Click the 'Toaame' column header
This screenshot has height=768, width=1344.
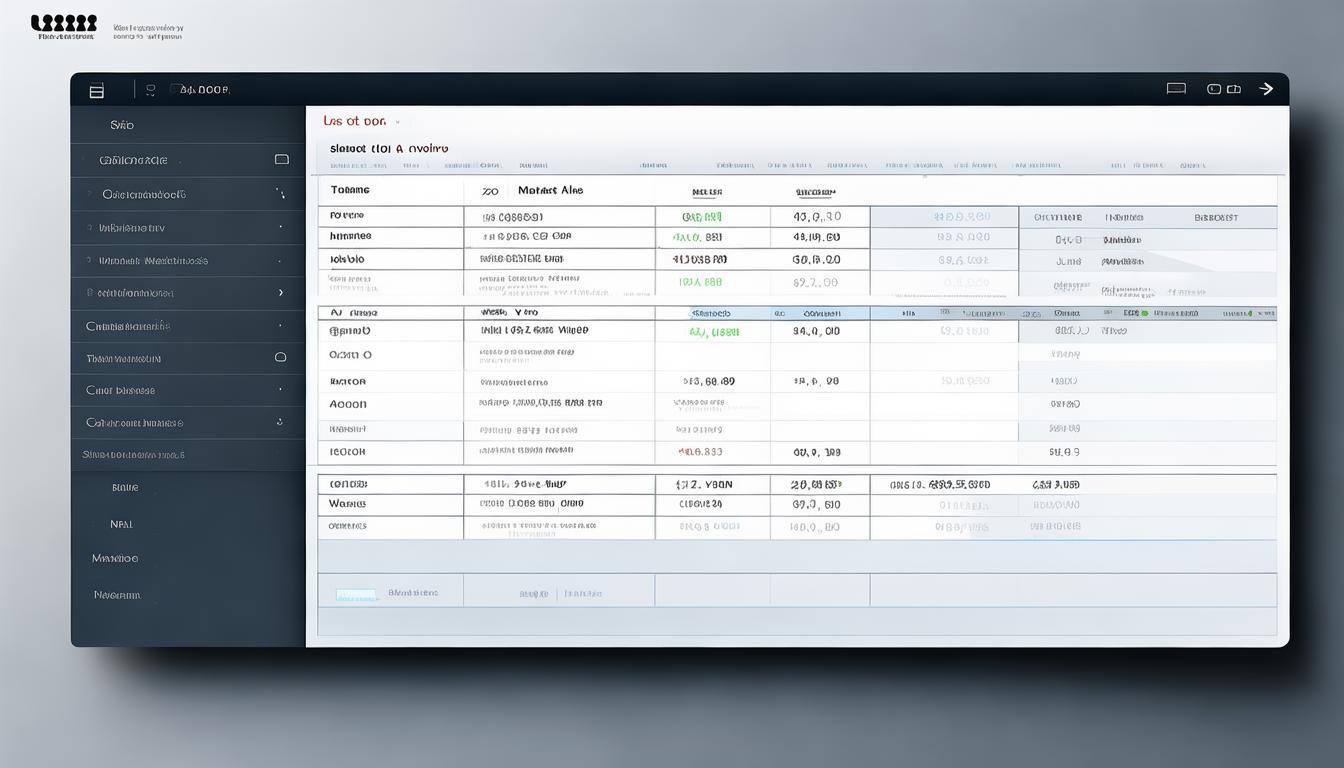coord(350,190)
